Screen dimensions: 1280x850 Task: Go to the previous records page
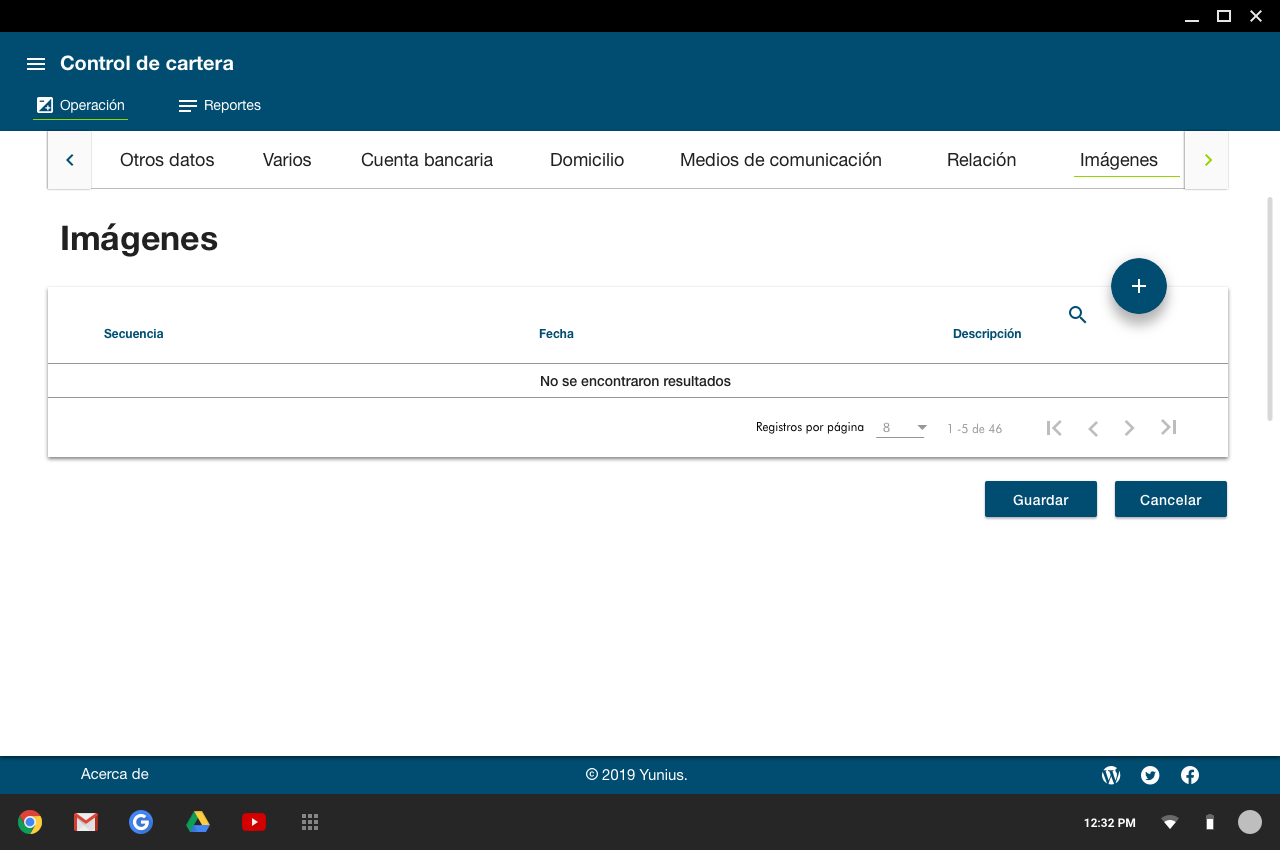coord(1093,428)
